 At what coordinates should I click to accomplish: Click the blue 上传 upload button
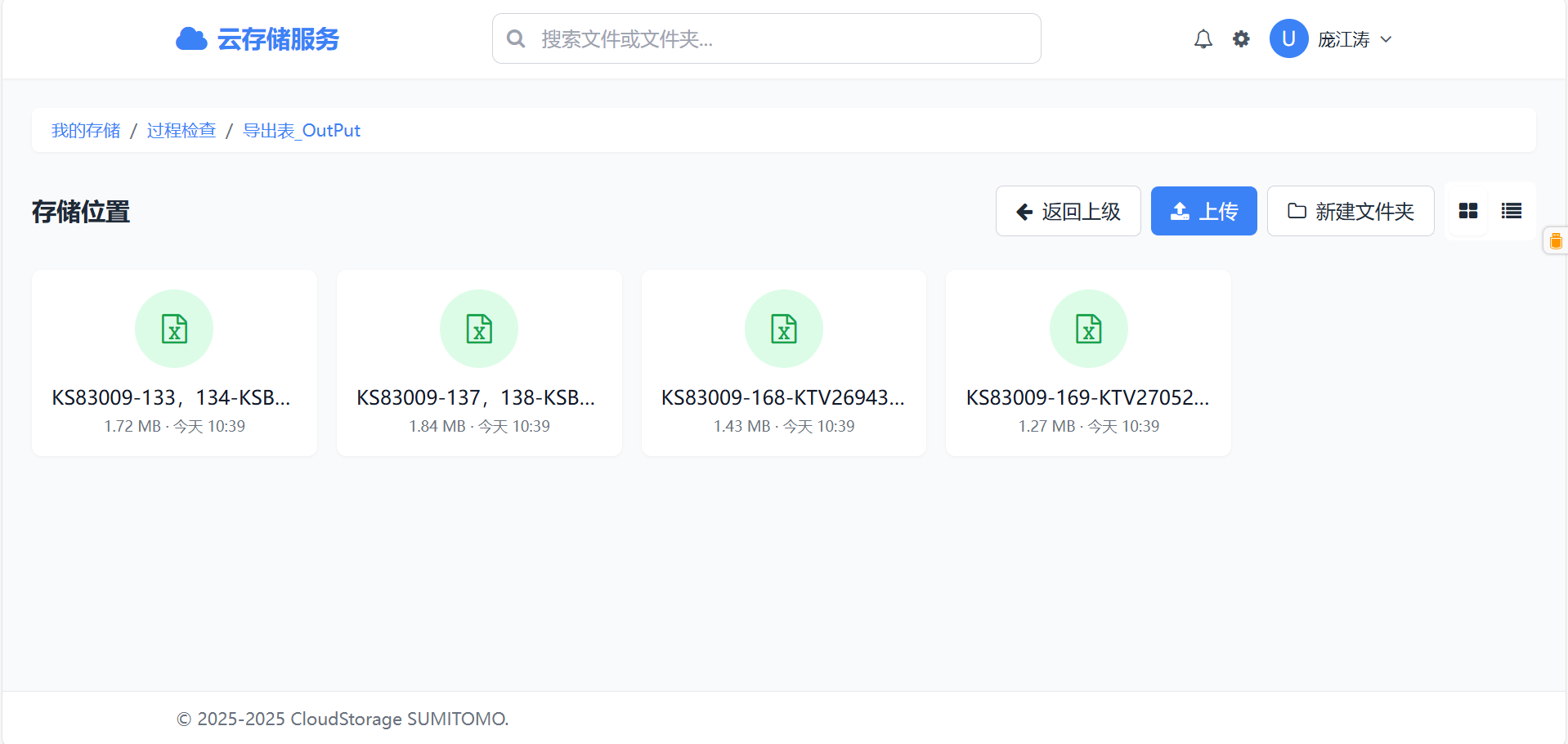click(x=1203, y=211)
